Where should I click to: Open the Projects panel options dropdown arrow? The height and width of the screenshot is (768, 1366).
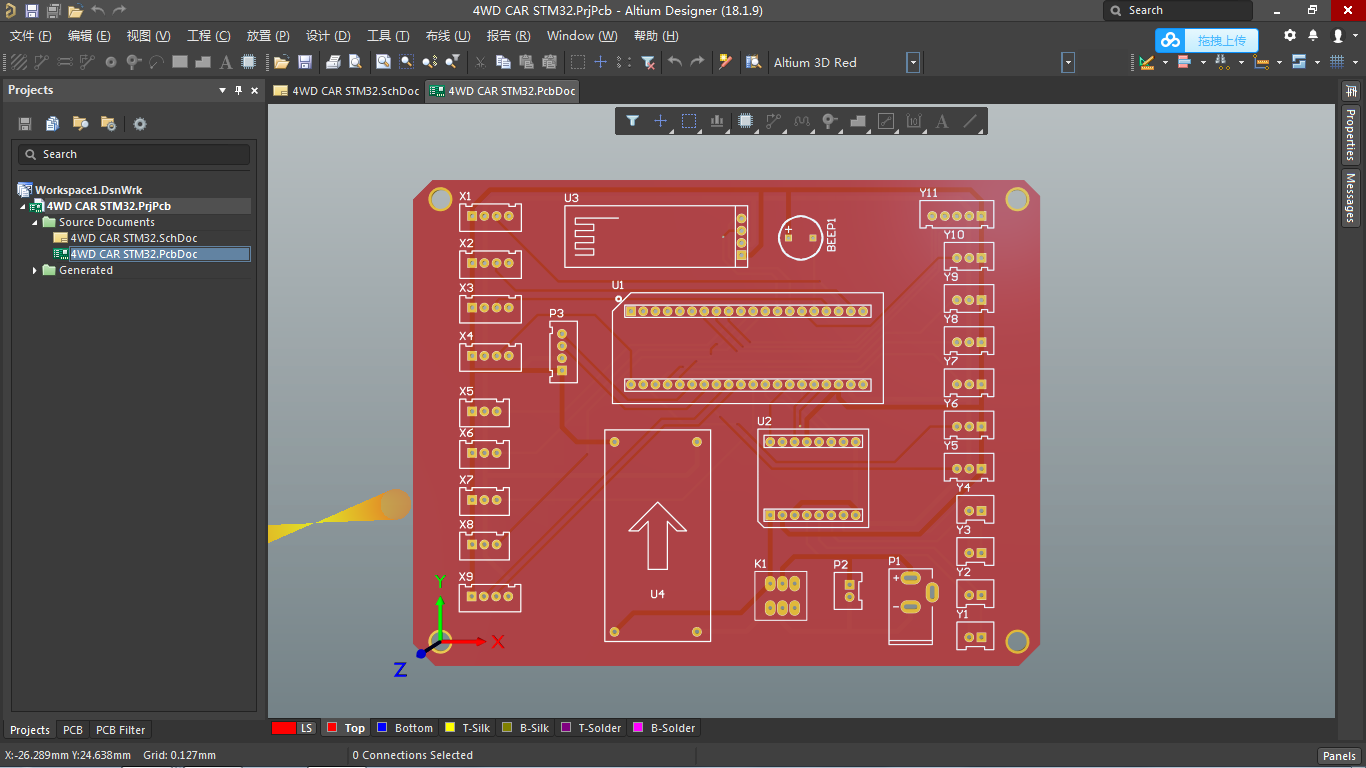point(222,90)
